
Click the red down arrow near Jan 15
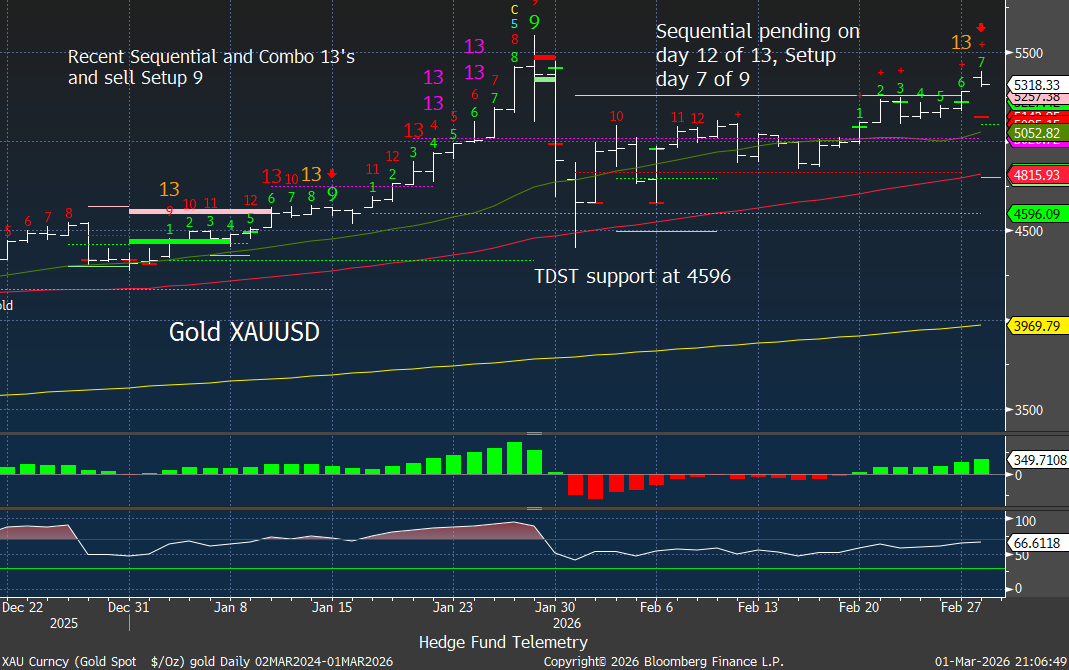[332, 173]
